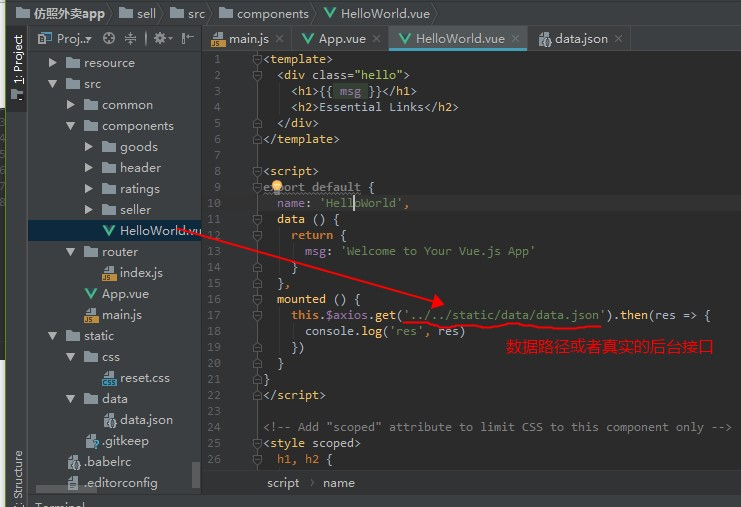The image size is (741, 507).
Task: Close the HelloWorld.vue tab
Action: [x=515, y=39]
